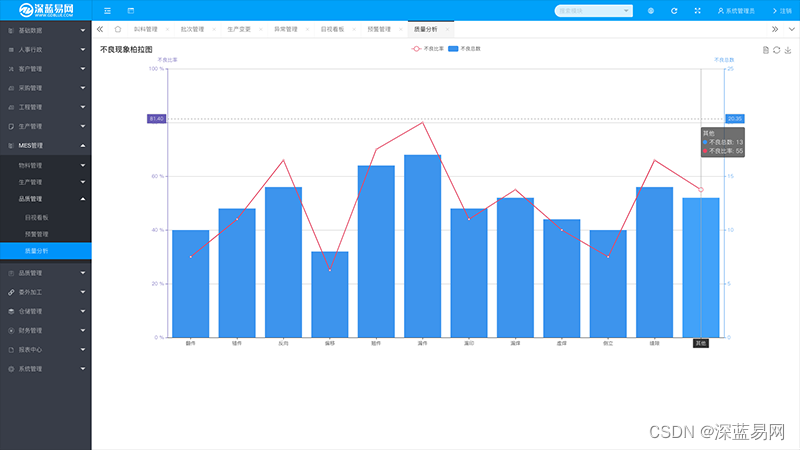
Task: Toggle 不良比率 line series in legend
Action: [x=427, y=48]
